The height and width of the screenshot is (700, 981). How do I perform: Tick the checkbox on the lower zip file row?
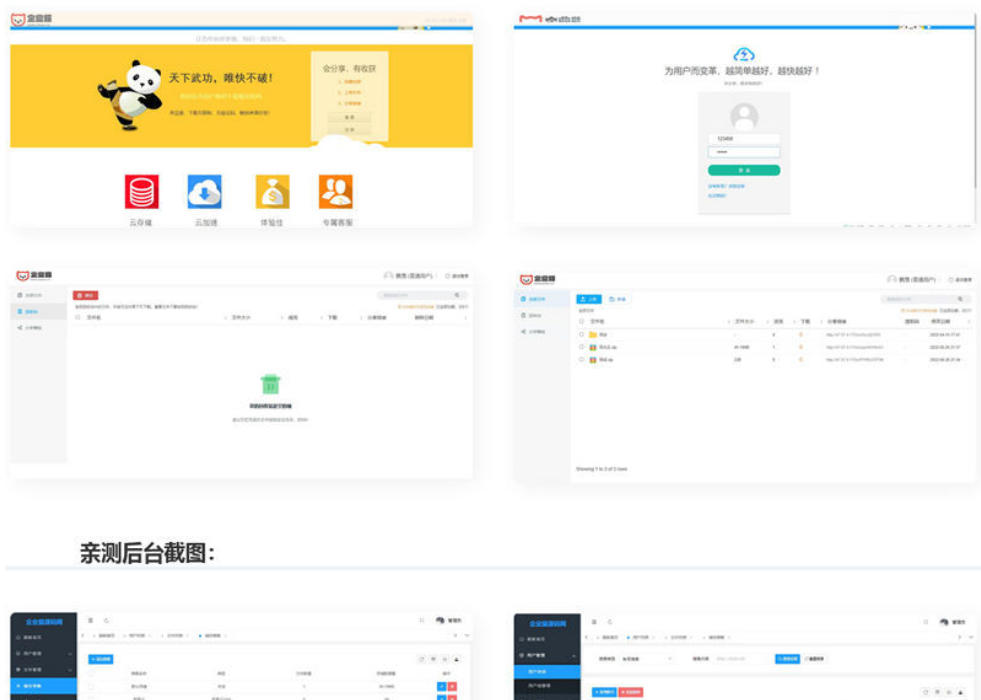tap(581, 360)
